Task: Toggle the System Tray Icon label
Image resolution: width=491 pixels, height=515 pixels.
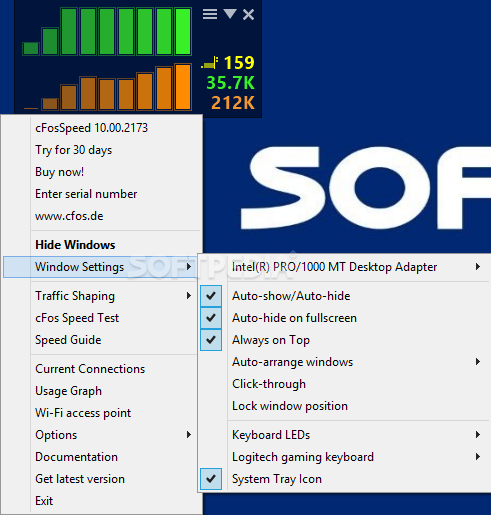Action: coord(277,479)
